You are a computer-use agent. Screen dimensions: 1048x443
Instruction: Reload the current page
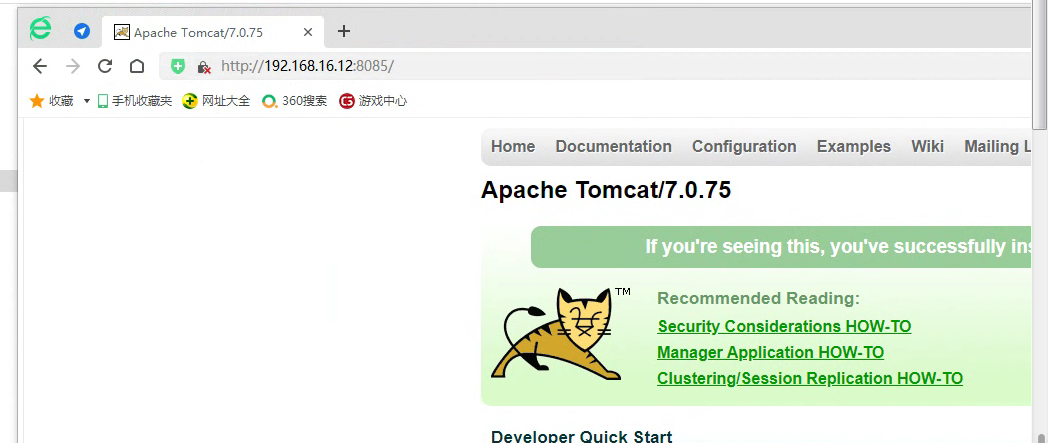[105, 65]
